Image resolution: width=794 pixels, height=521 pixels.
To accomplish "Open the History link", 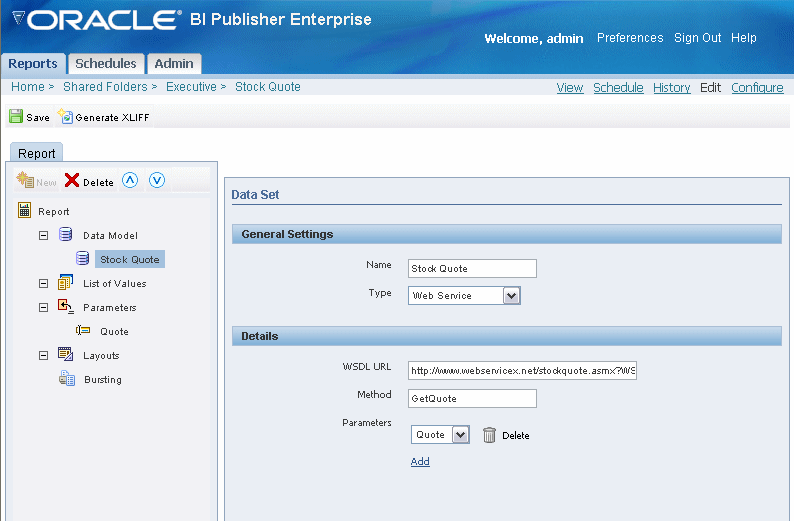I will tap(671, 88).
